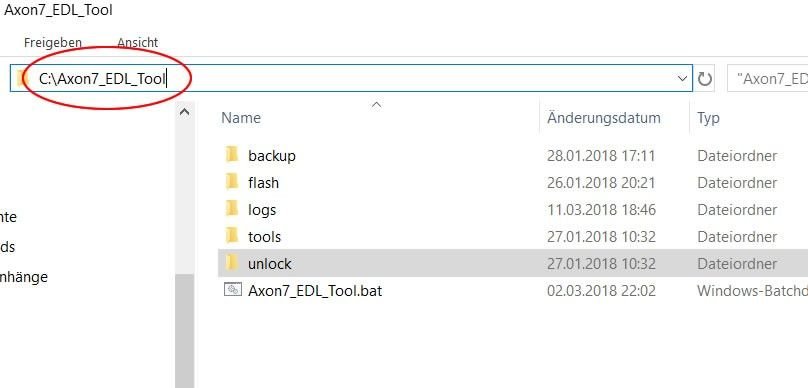This screenshot has width=808, height=388.
Task: Open the address bar history dropdown
Action: coord(683,79)
